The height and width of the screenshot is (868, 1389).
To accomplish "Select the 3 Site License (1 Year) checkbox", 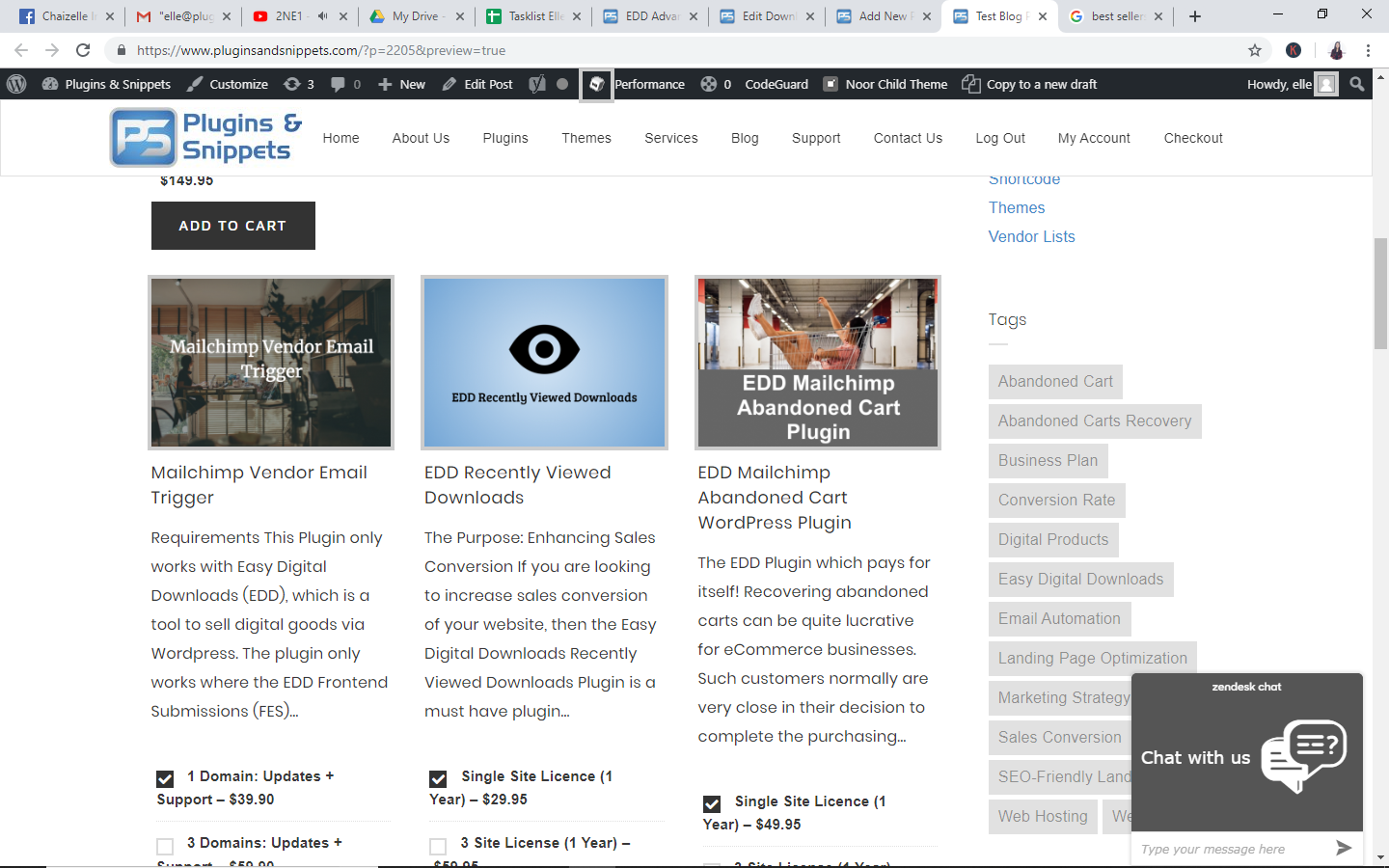I will point(438,847).
